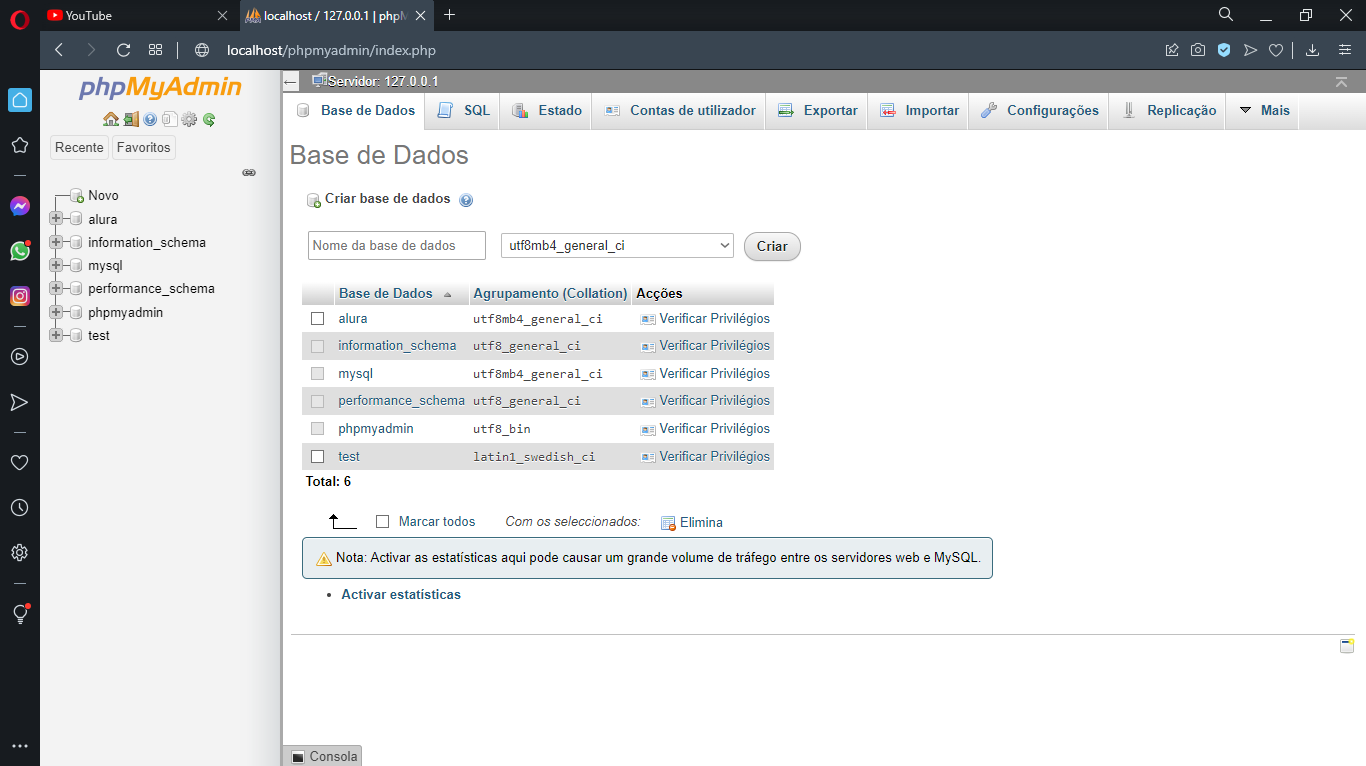Reload the page in the browser toolbar

[x=124, y=50]
